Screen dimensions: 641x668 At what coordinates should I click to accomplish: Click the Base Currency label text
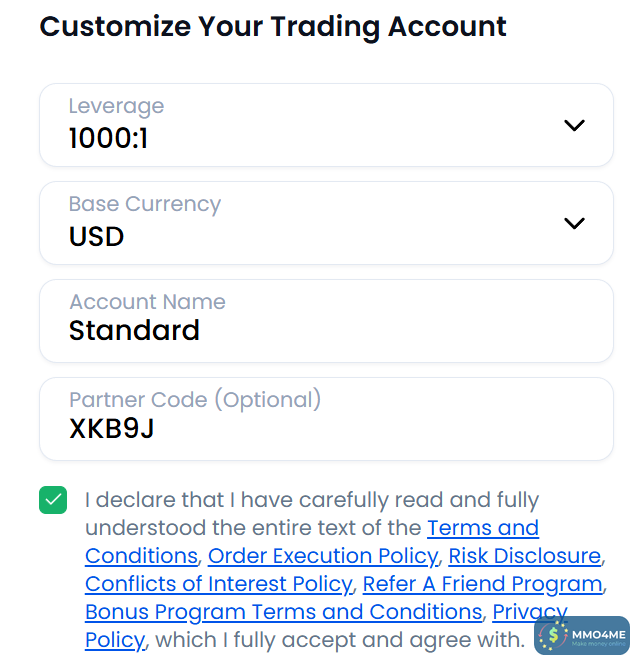click(145, 204)
